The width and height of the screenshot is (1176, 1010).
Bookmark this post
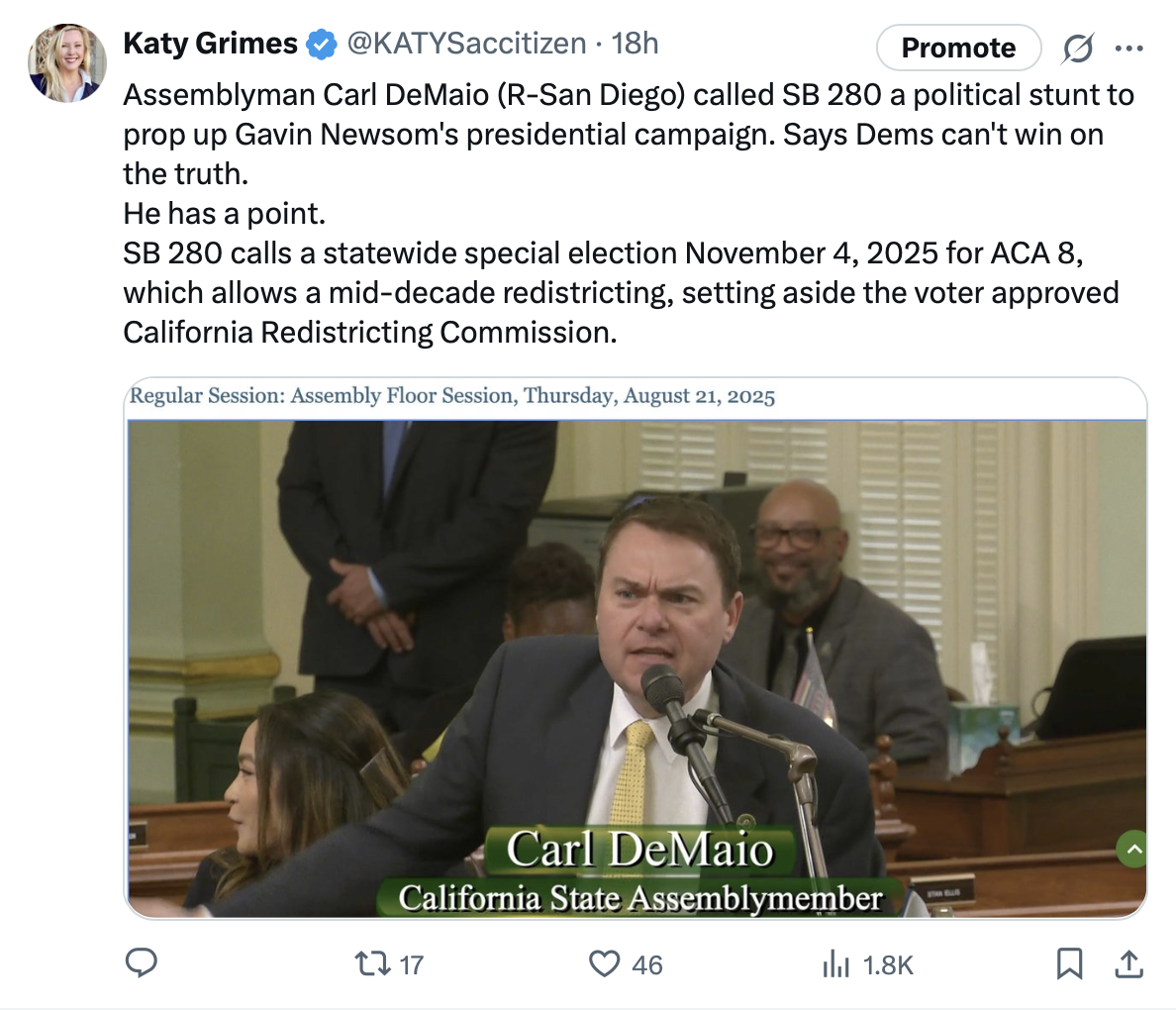tap(1069, 963)
